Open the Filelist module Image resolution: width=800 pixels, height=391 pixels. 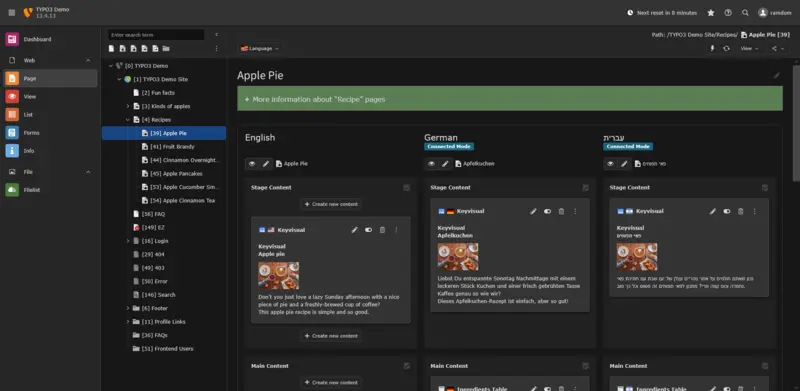pos(50,190)
